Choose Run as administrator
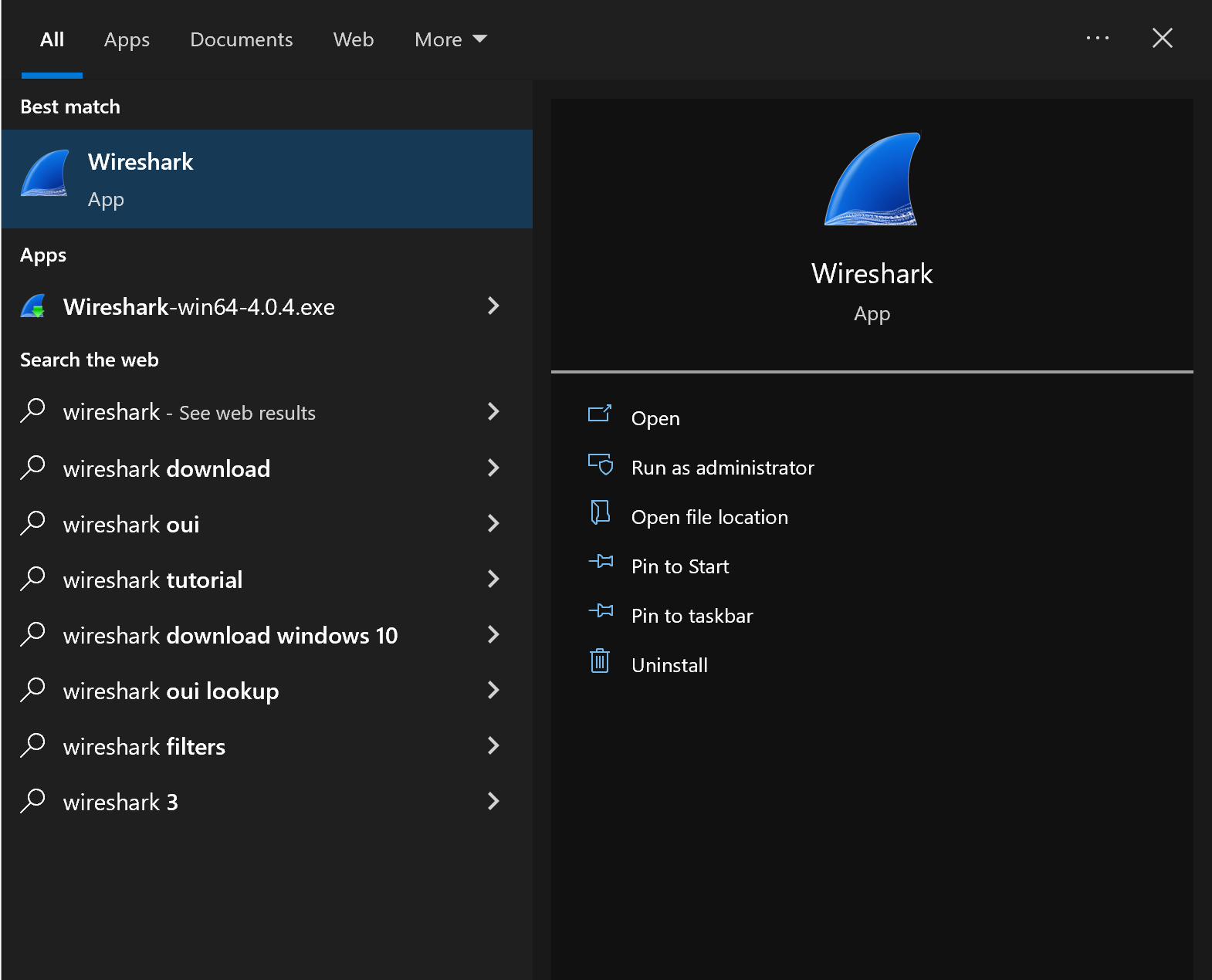1212x980 pixels. (x=723, y=468)
